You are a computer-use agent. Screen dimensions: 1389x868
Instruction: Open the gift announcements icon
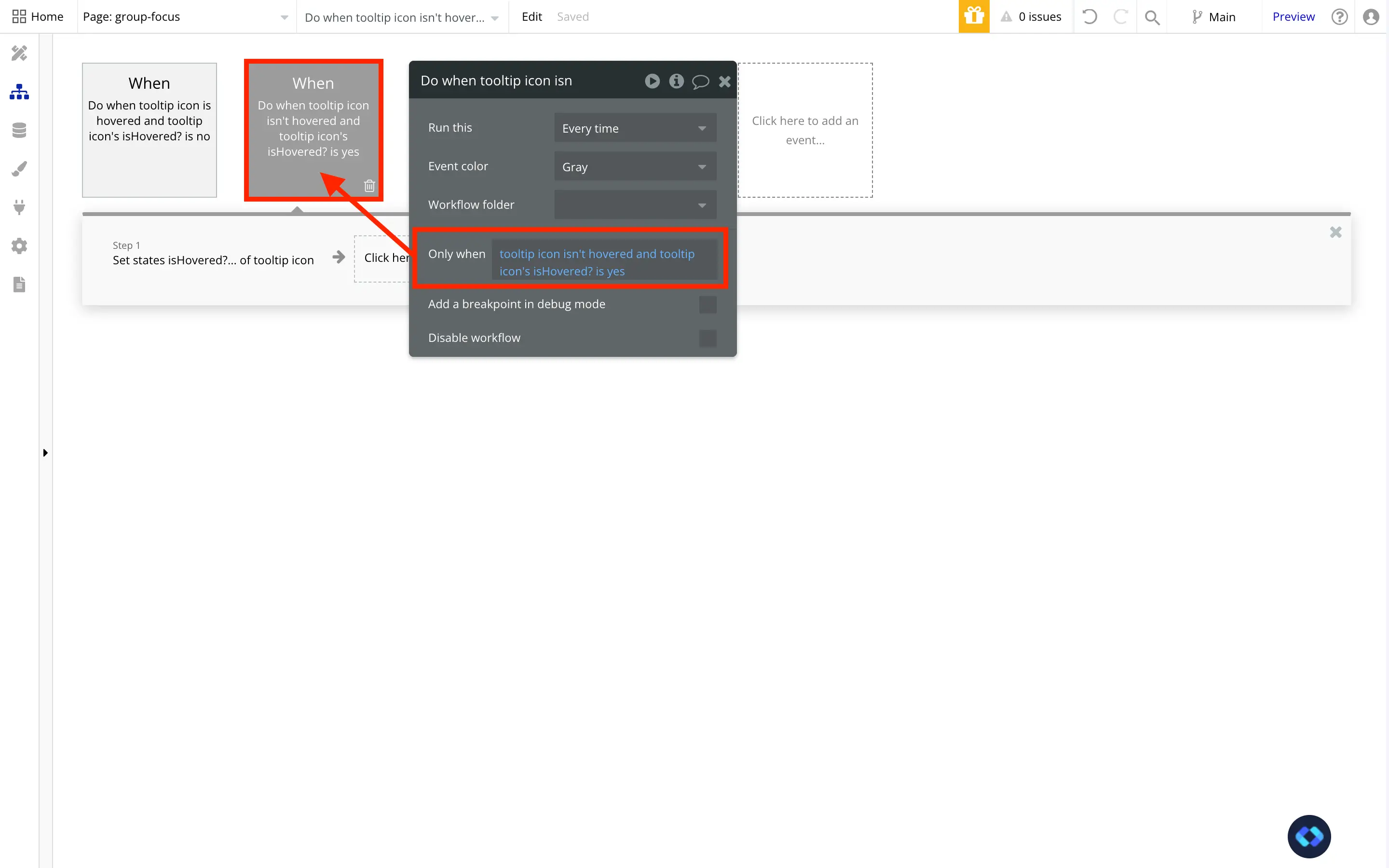tap(973, 16)
